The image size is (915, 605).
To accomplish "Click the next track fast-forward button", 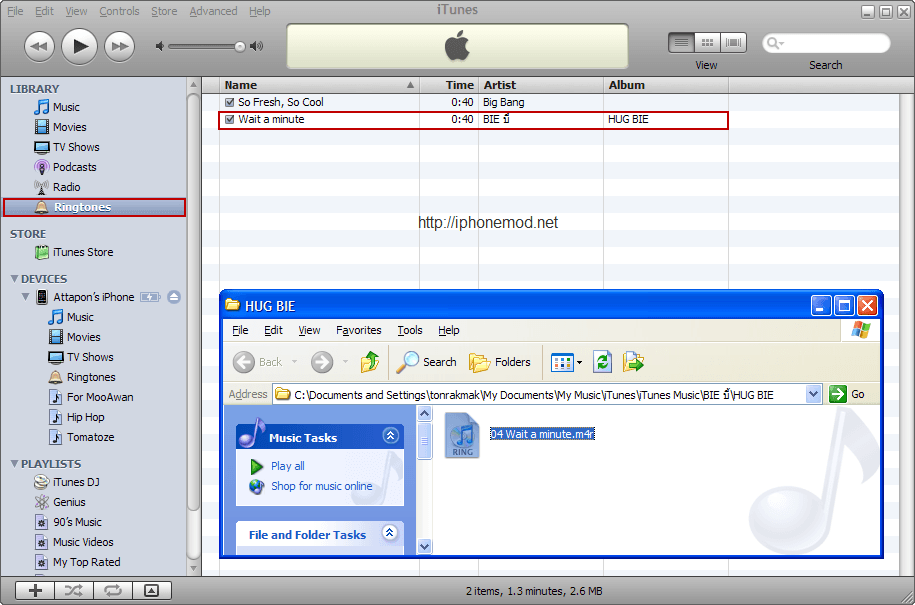I will point(120,46).
